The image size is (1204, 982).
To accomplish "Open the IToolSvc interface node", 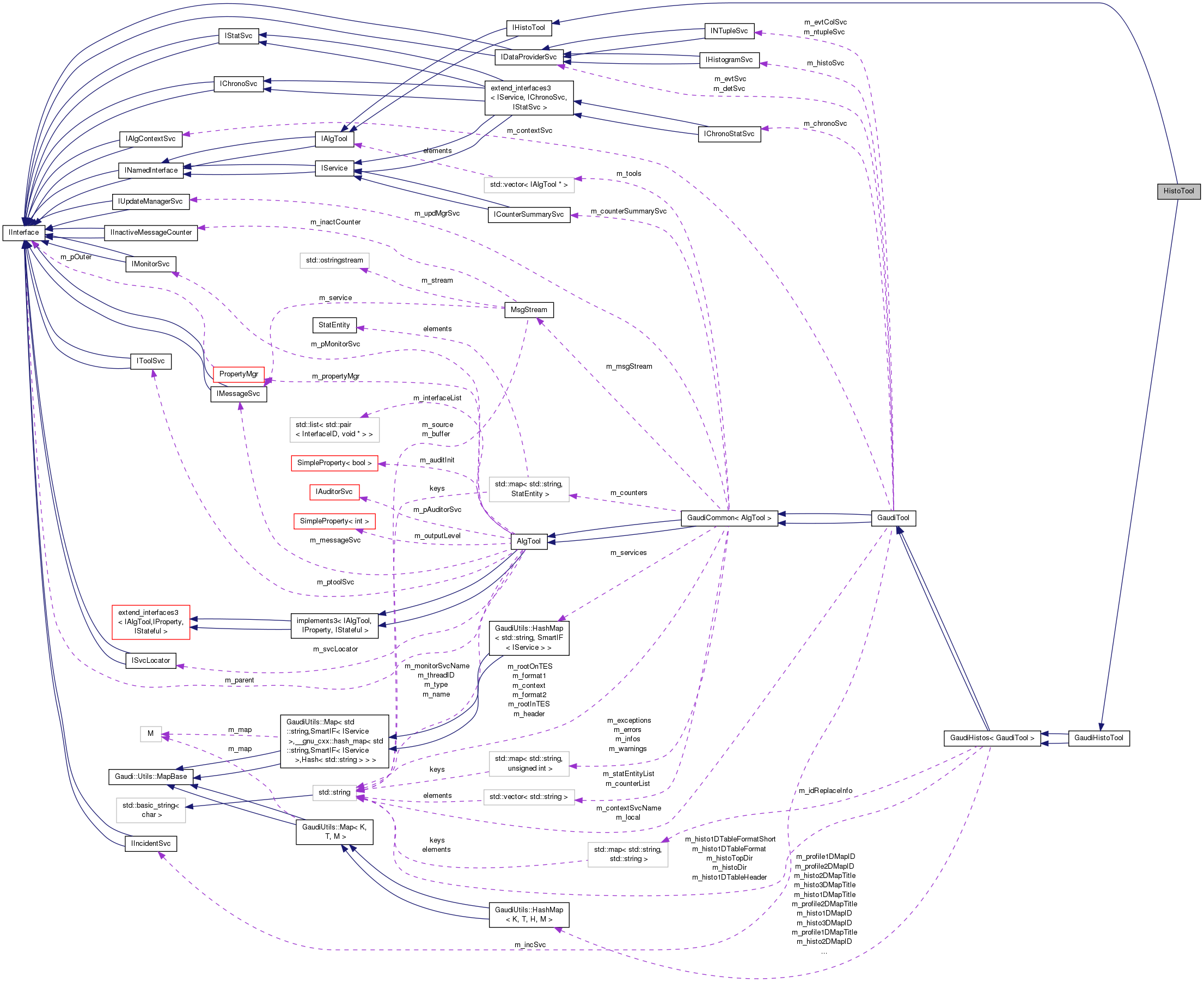I will [x=150, y=361].
